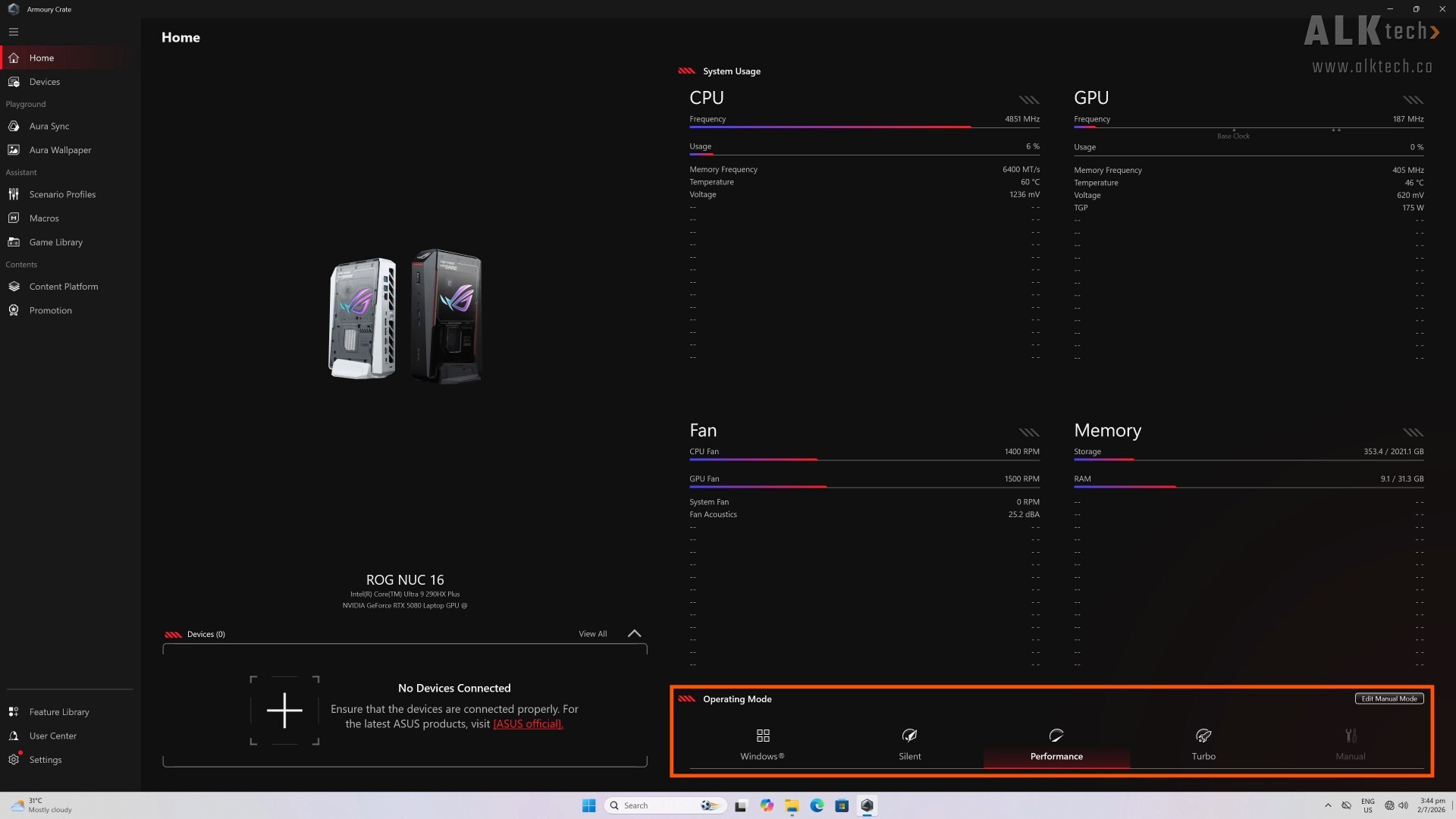Click the GPU Voltage 620 mV value
Viewport: 1456px width, 819px height.
point(1410,196)
